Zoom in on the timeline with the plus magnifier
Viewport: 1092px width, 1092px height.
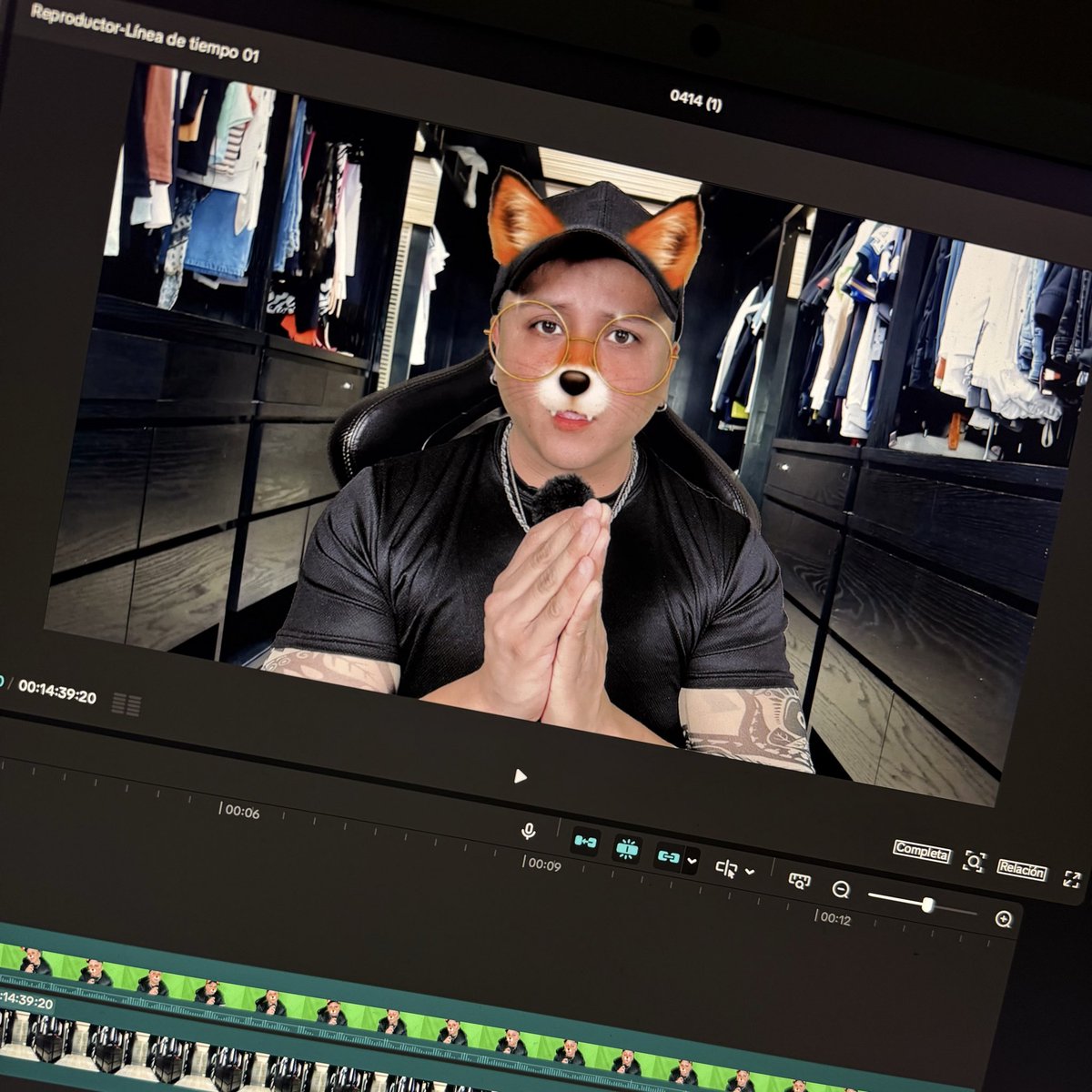pyautogui.click(x=1004, y=919)
